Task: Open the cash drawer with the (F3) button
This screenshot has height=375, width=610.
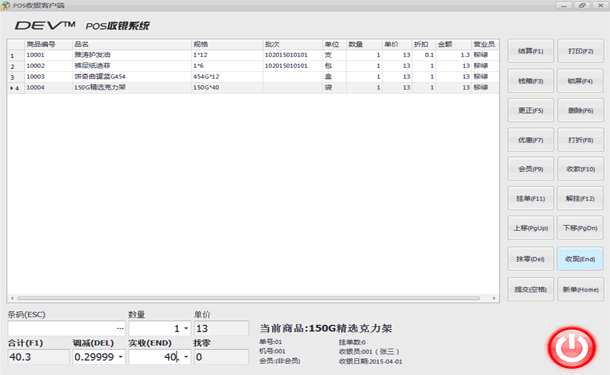Action: tap(530, 81)
